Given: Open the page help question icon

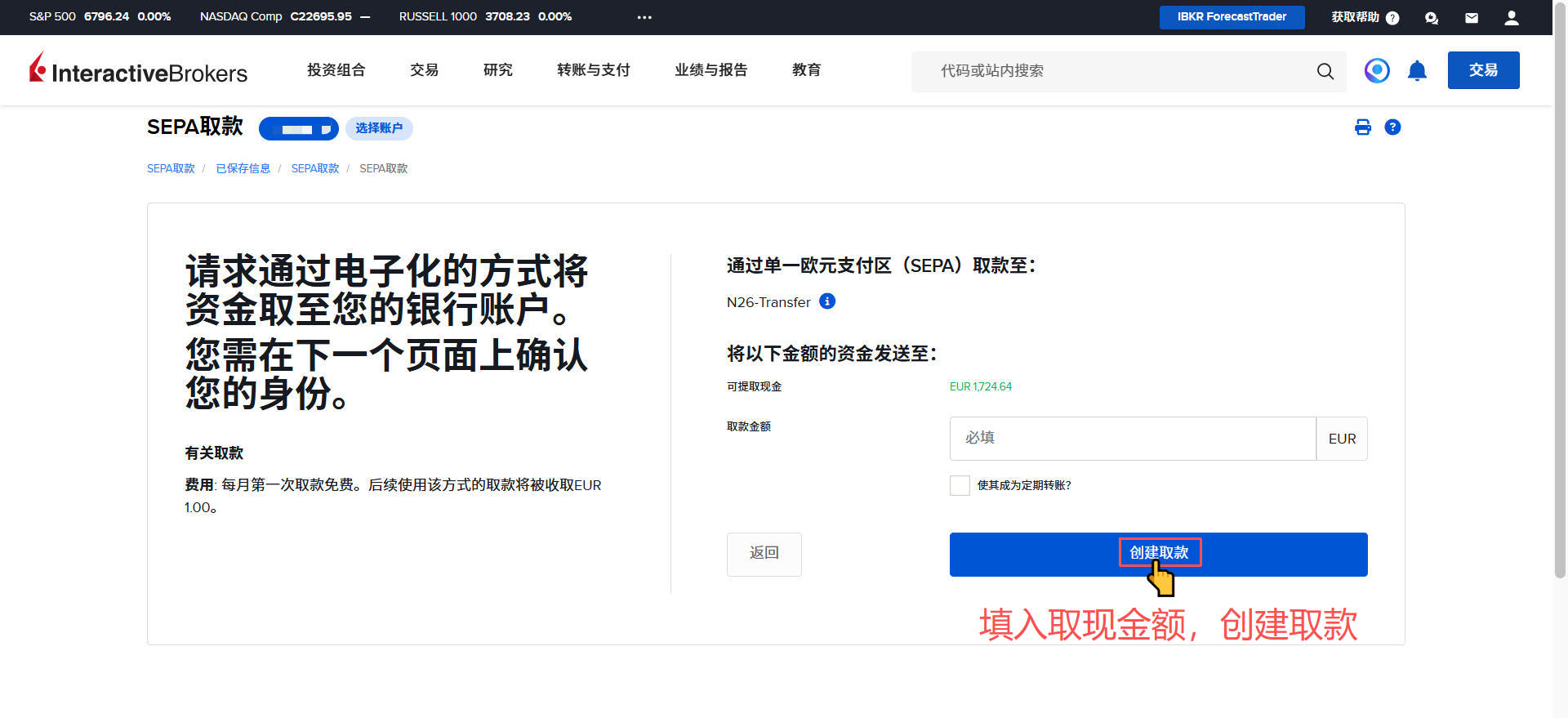Looking at the screenshot, I should tap(1392, 127).
